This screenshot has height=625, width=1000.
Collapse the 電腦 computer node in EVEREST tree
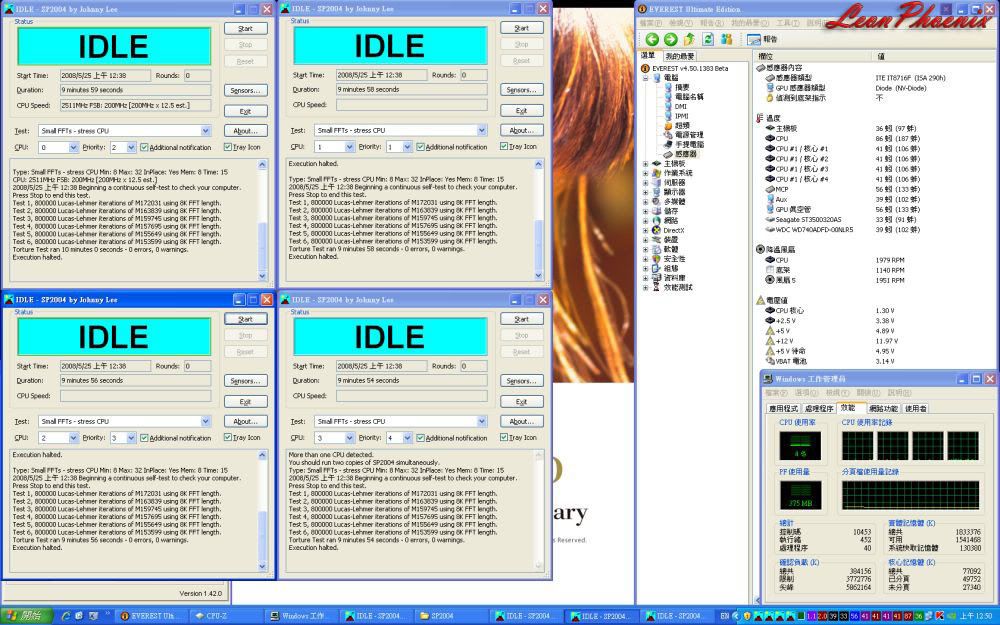[645, 78]
